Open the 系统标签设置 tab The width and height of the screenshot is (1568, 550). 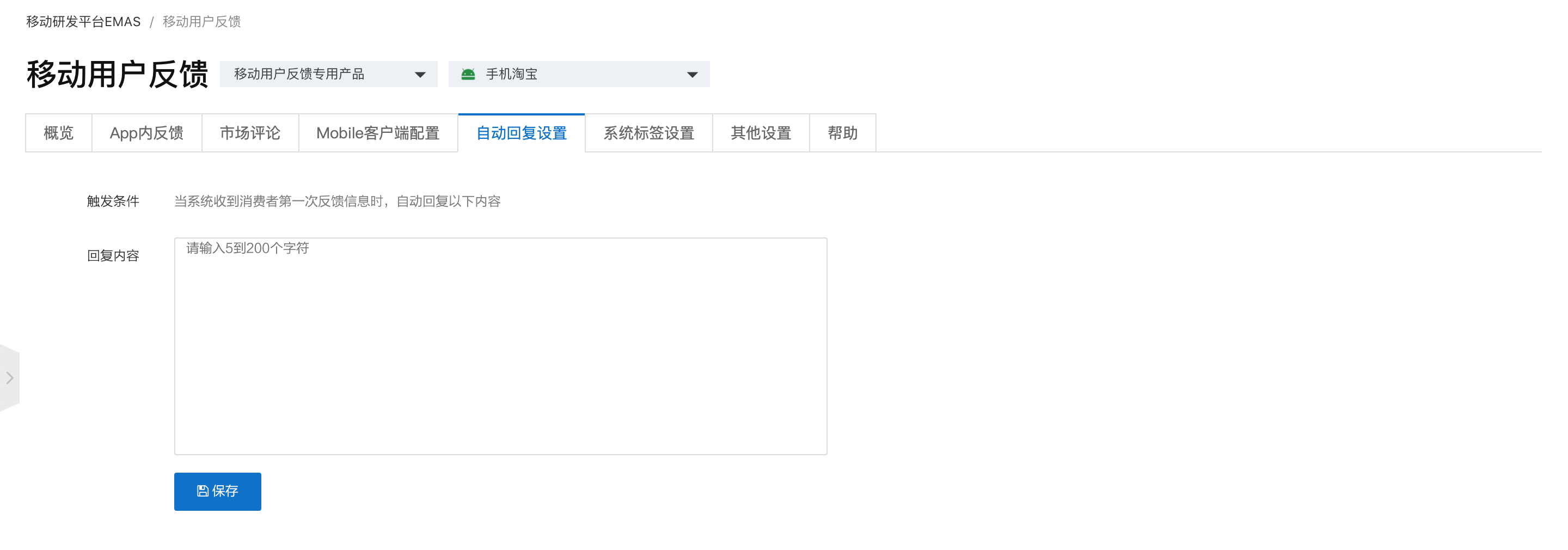(649, 133)
